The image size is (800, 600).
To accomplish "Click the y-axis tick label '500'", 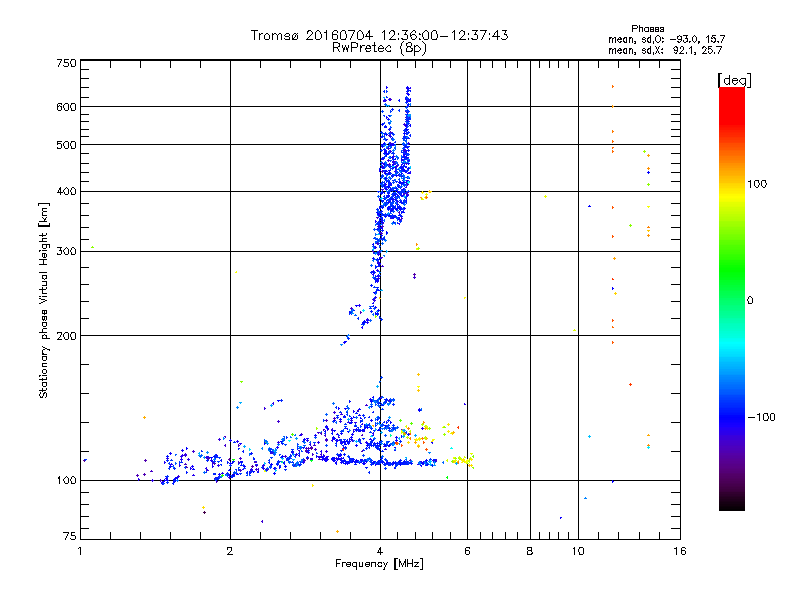I will 66,145.
